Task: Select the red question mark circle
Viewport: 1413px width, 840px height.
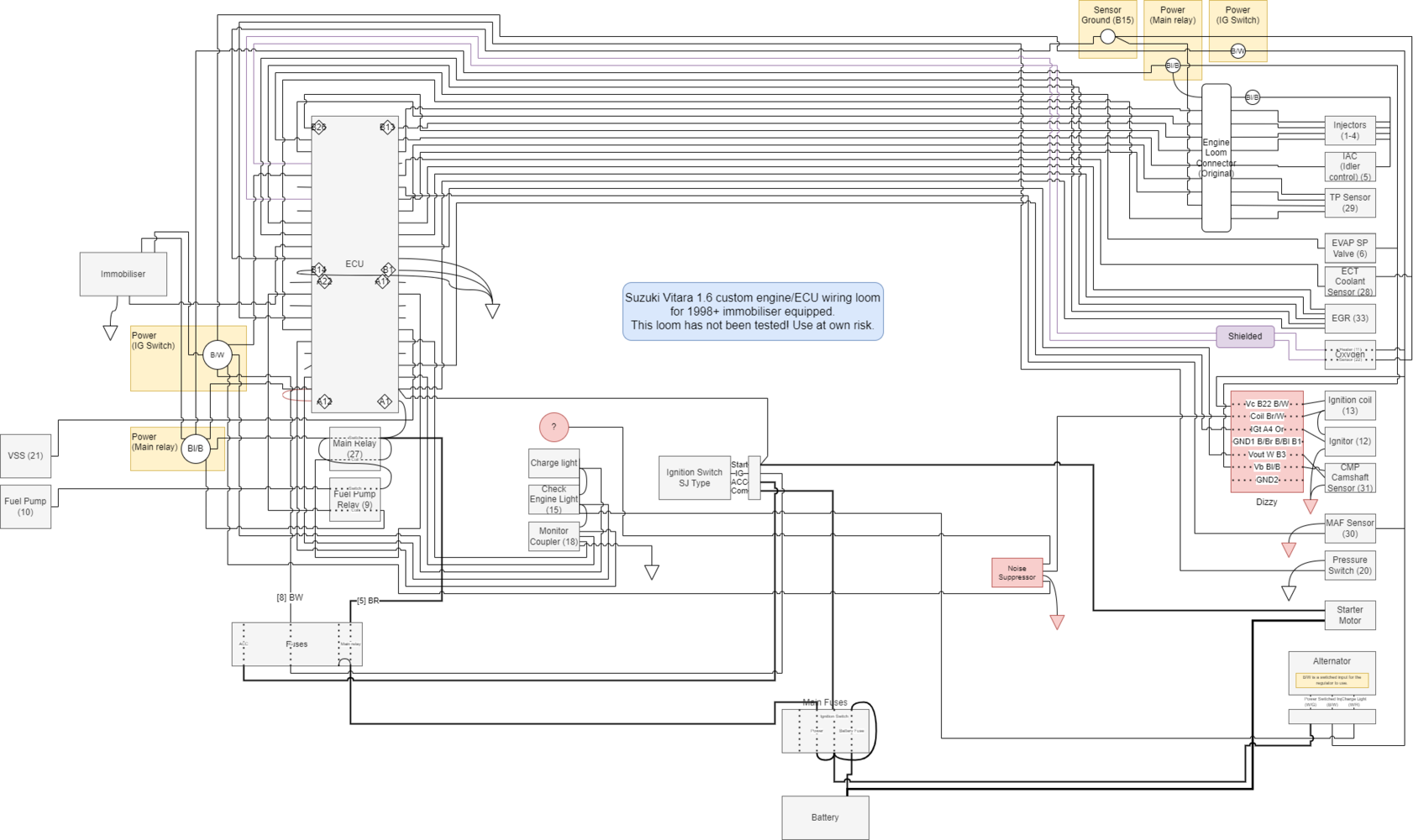Action: [x=554, y=427]
